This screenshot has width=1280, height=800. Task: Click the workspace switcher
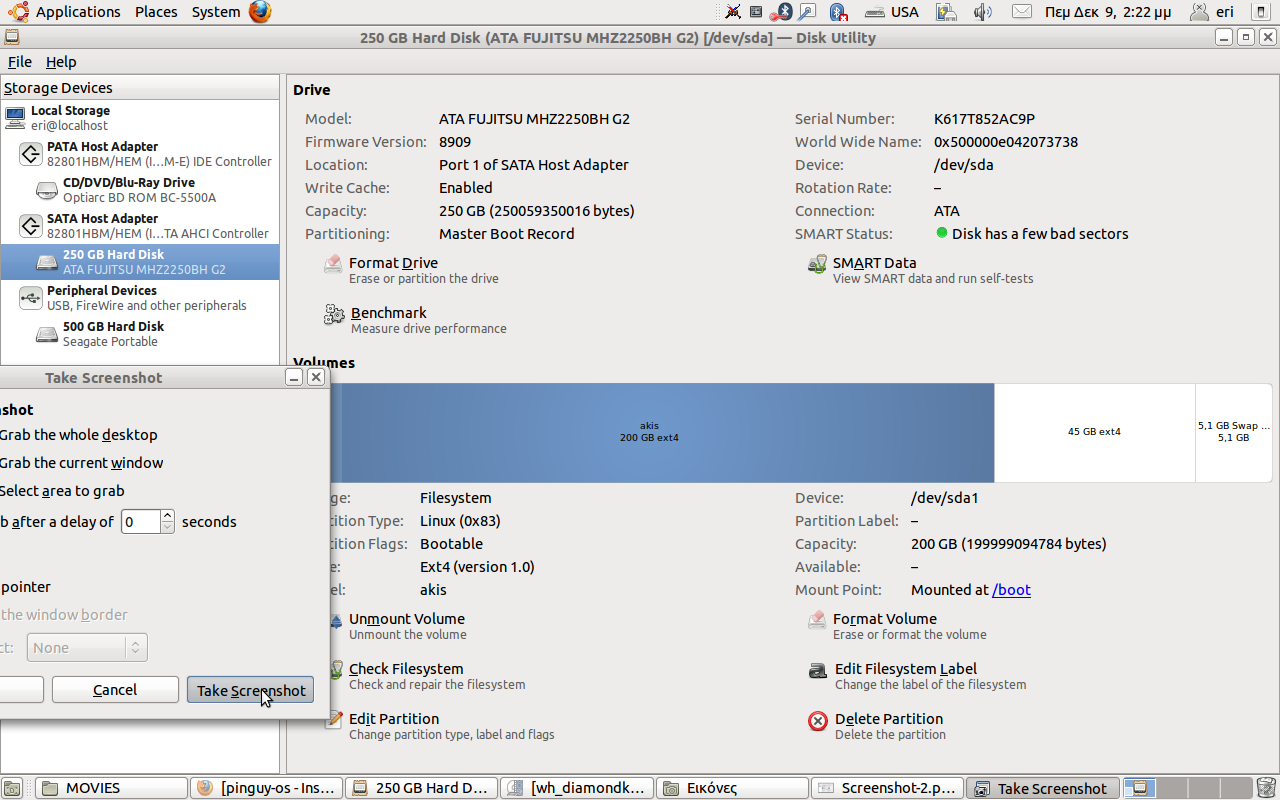[1187, 788]
